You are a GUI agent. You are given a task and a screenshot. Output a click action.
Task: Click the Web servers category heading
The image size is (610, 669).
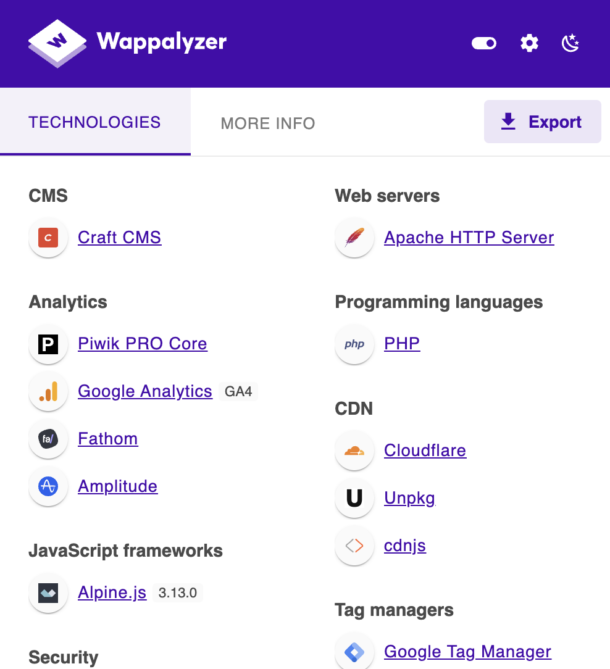[387, 196]
